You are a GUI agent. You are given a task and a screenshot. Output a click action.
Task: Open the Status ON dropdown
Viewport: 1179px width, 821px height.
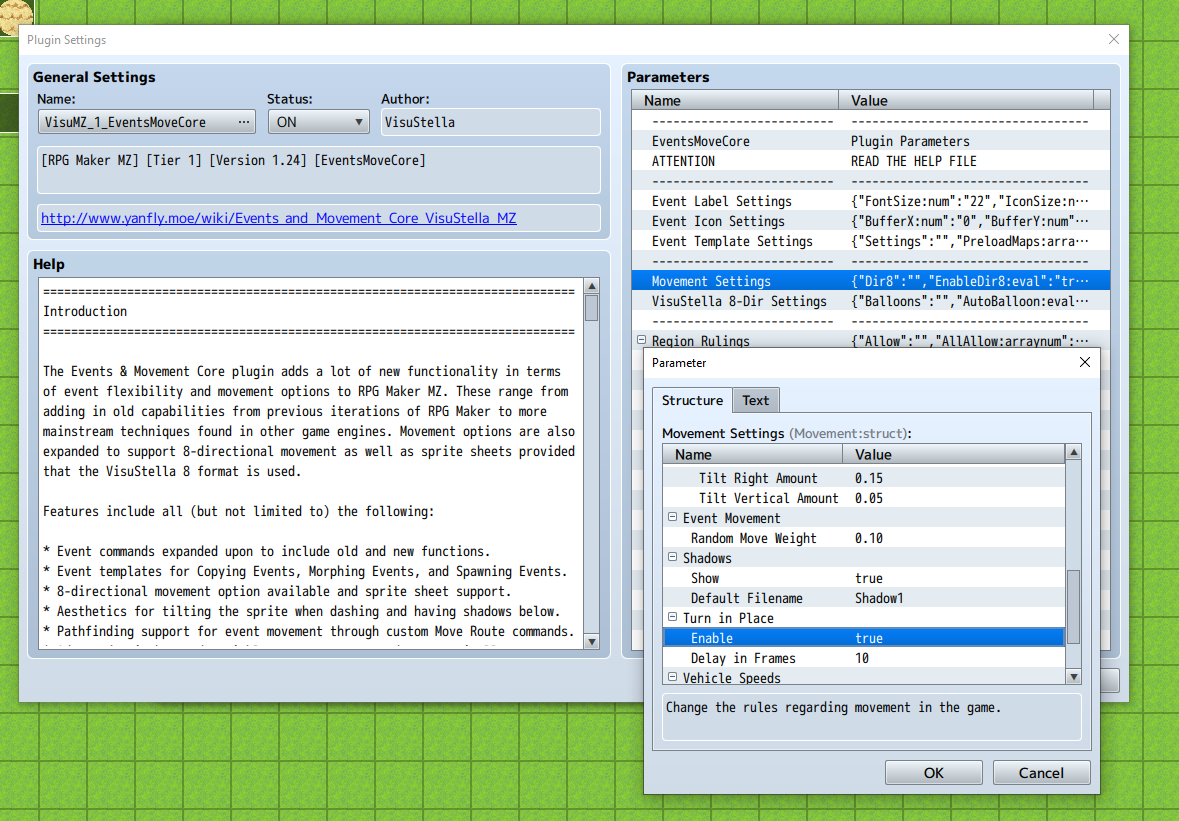(318, 122)
